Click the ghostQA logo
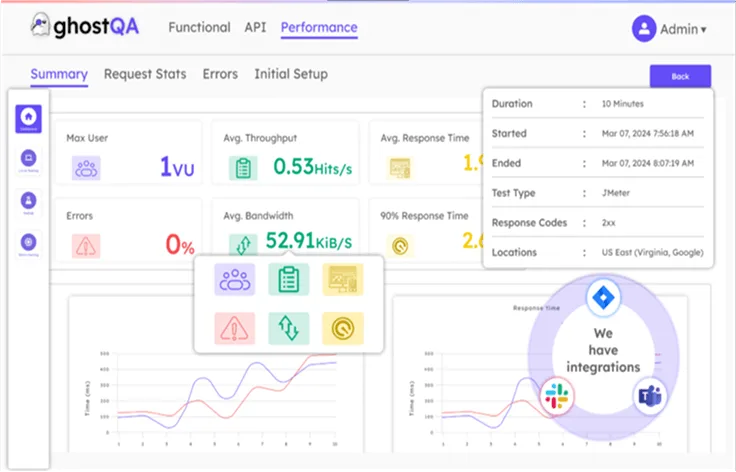This screenshot has height=472, width=736. pos(84,27)
